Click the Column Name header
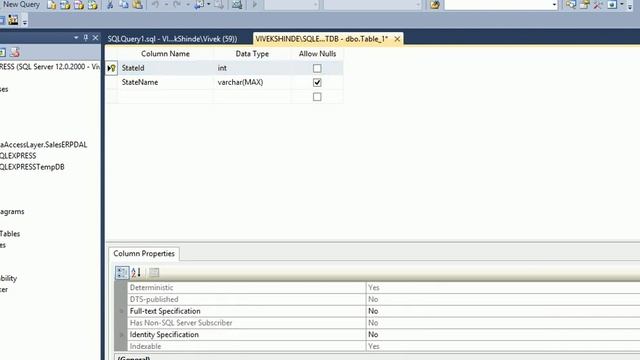The height and width of the screenshot is (360, 640). tap(165, 54)
